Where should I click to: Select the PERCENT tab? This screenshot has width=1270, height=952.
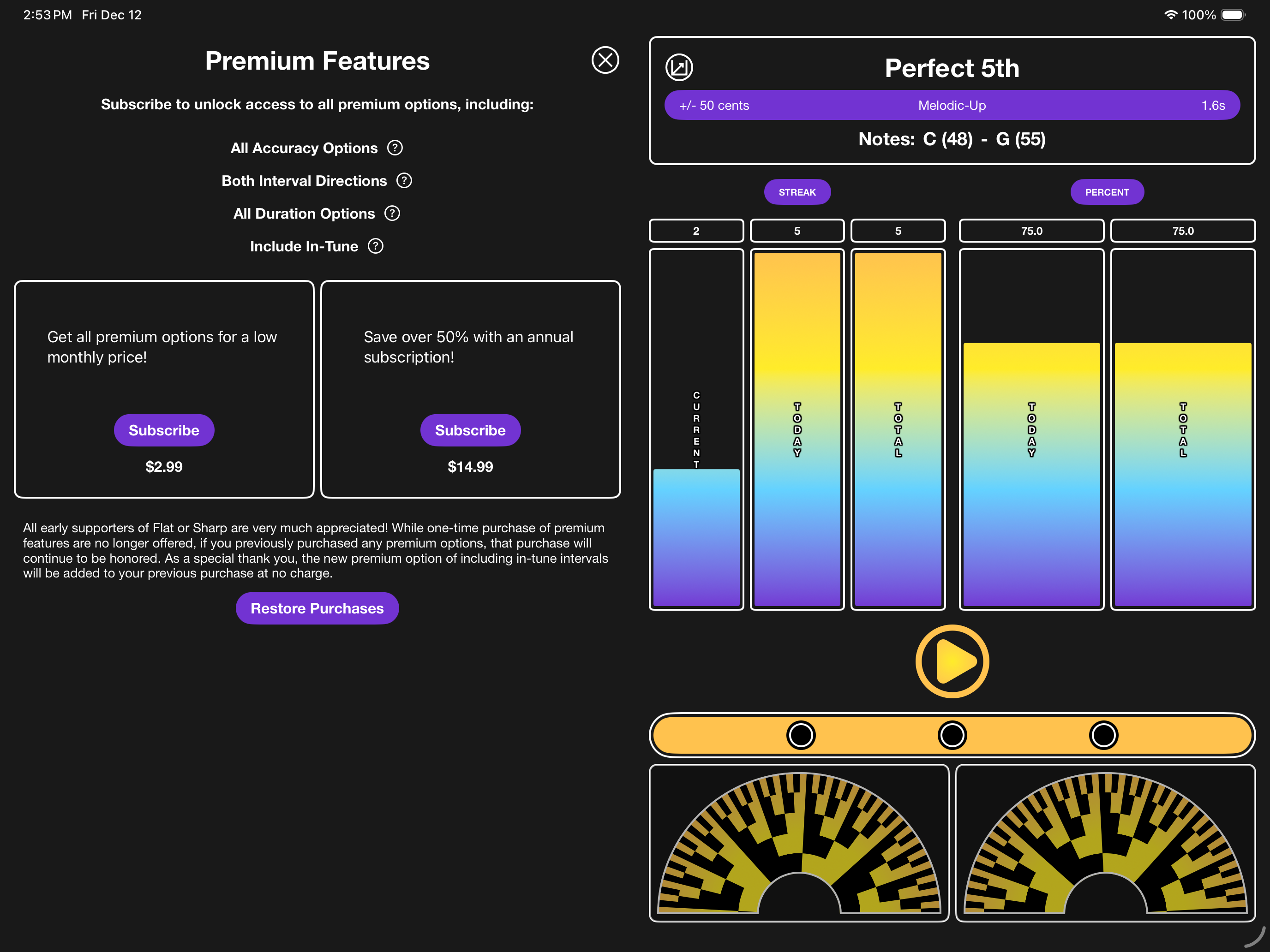point(1107,192)
